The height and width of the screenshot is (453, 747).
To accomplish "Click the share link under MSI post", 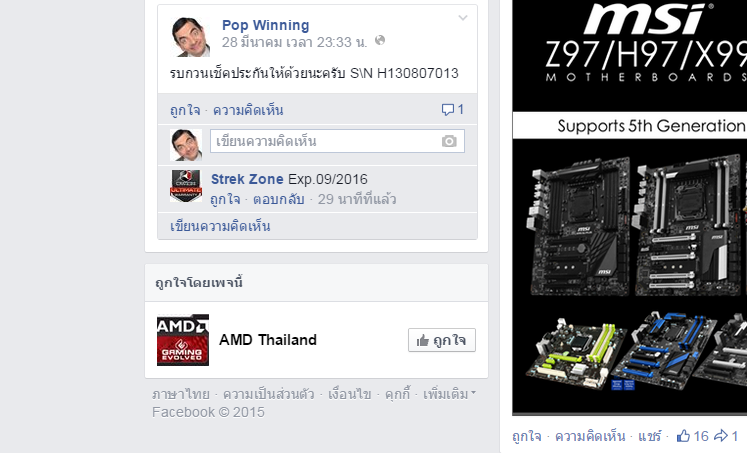I will [x=650, y=436].
